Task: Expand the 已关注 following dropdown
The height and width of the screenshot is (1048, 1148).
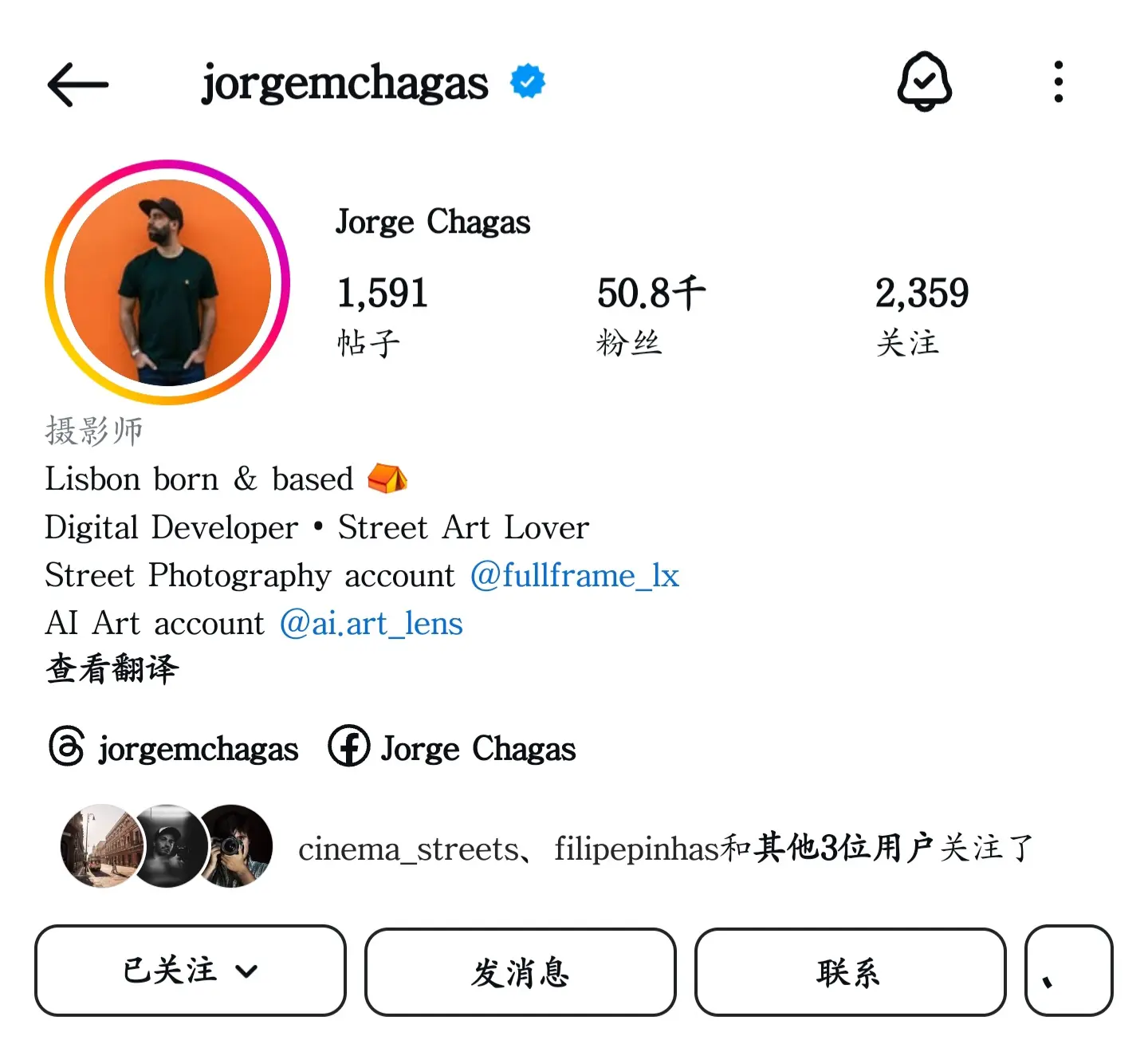Action: (191, 971)
